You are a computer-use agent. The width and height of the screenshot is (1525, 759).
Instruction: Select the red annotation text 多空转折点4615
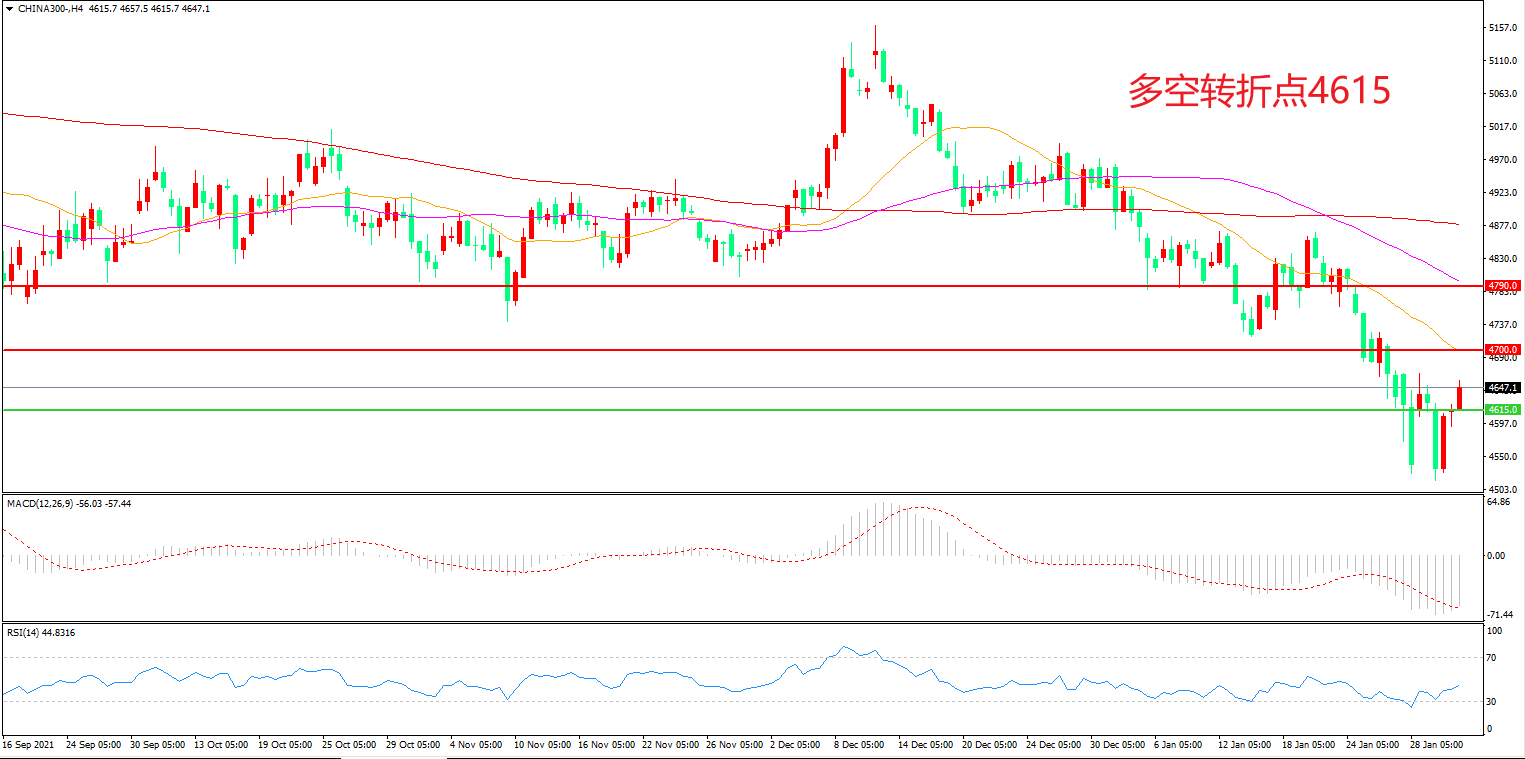coord(1259,91)
